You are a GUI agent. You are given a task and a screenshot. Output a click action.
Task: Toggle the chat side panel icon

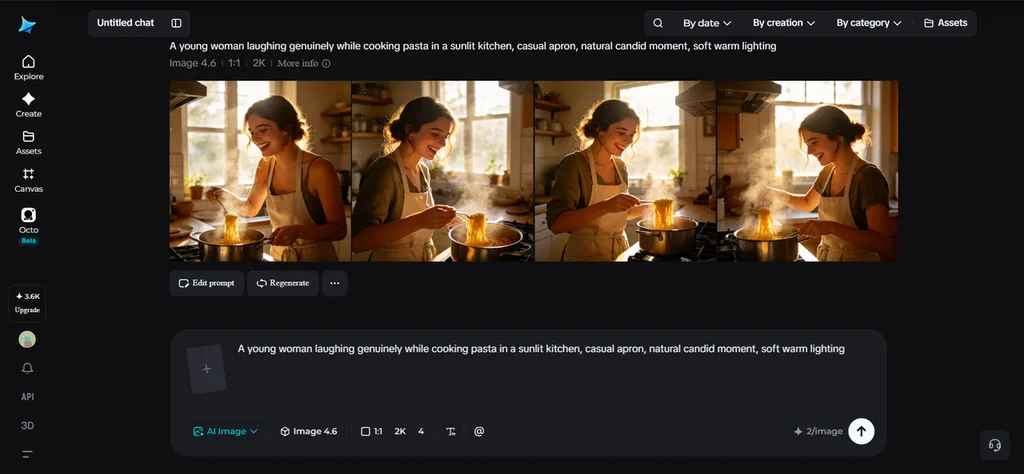176,23
